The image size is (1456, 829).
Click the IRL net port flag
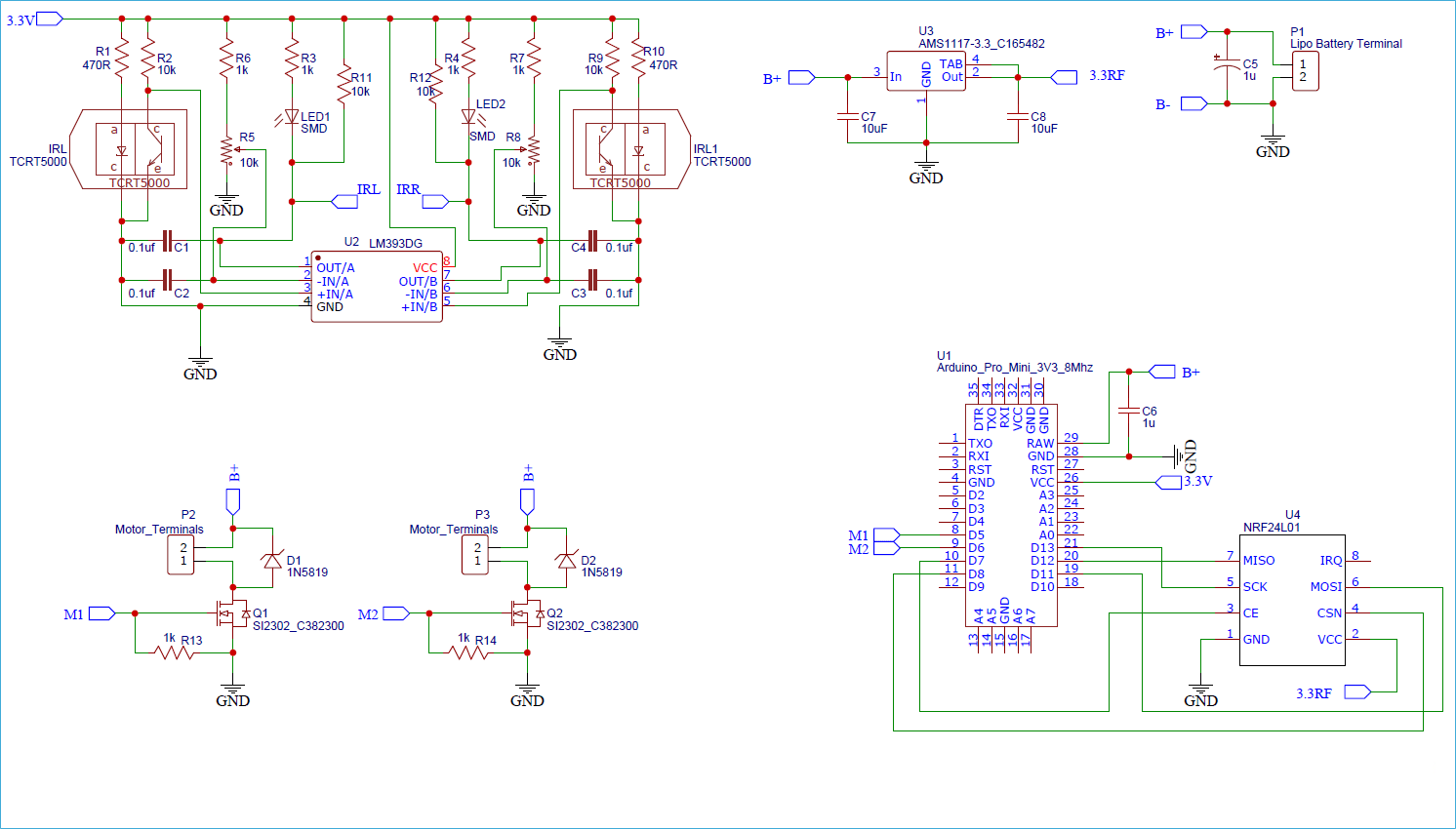(344, 202)
